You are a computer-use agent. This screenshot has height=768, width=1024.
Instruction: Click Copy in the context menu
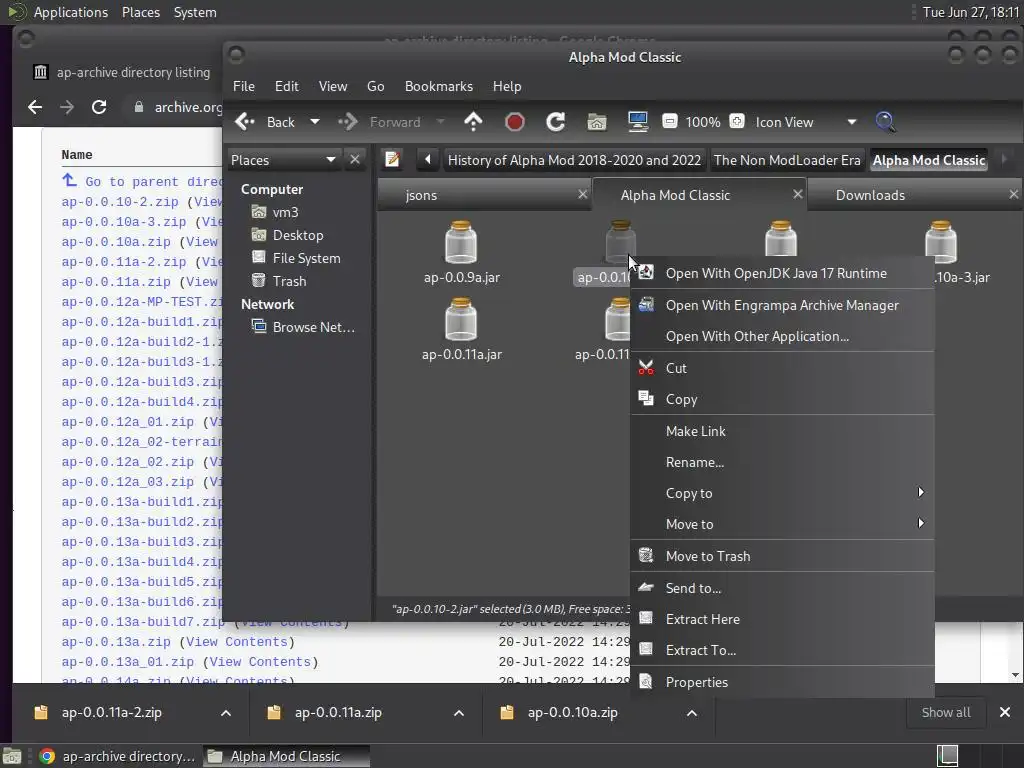tap(782, 399)
